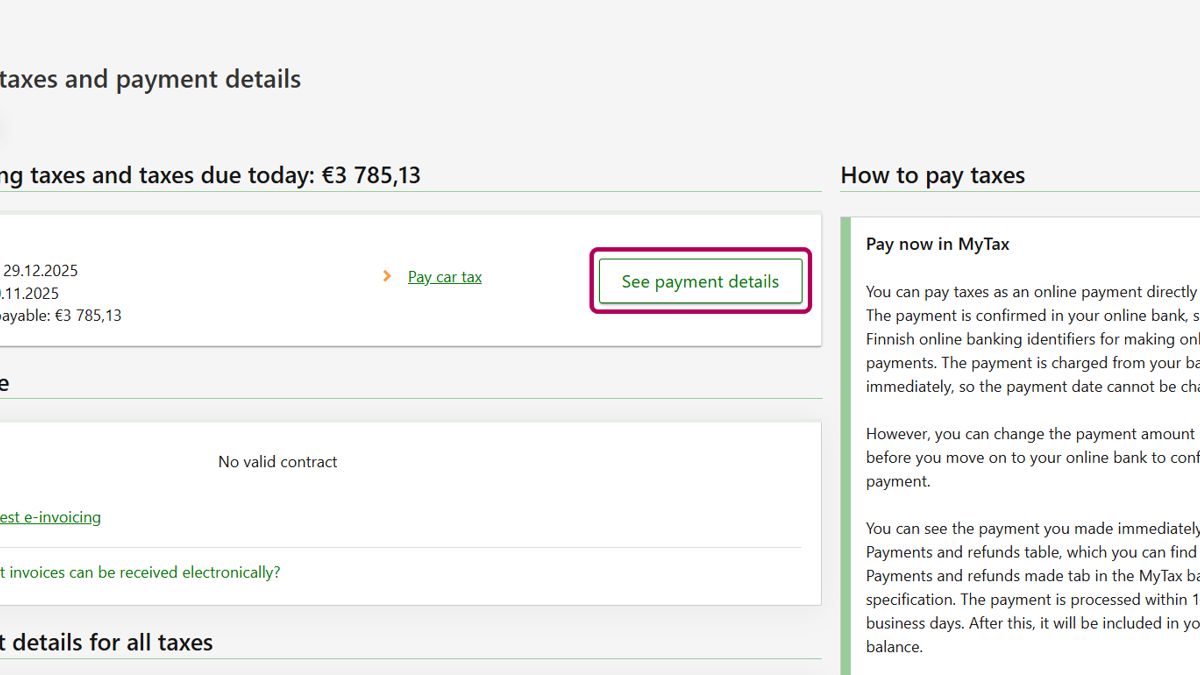
Task: Click the taxes and payment details page title
Action: pyautogui.click(x=150, y=79)
